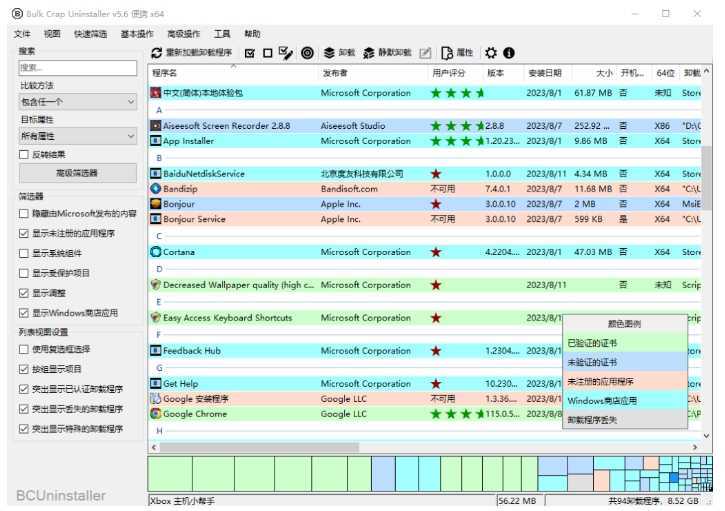Viewport: 725px width, 511px height.
Task: Open the 工具 menu
Action: 222,34
